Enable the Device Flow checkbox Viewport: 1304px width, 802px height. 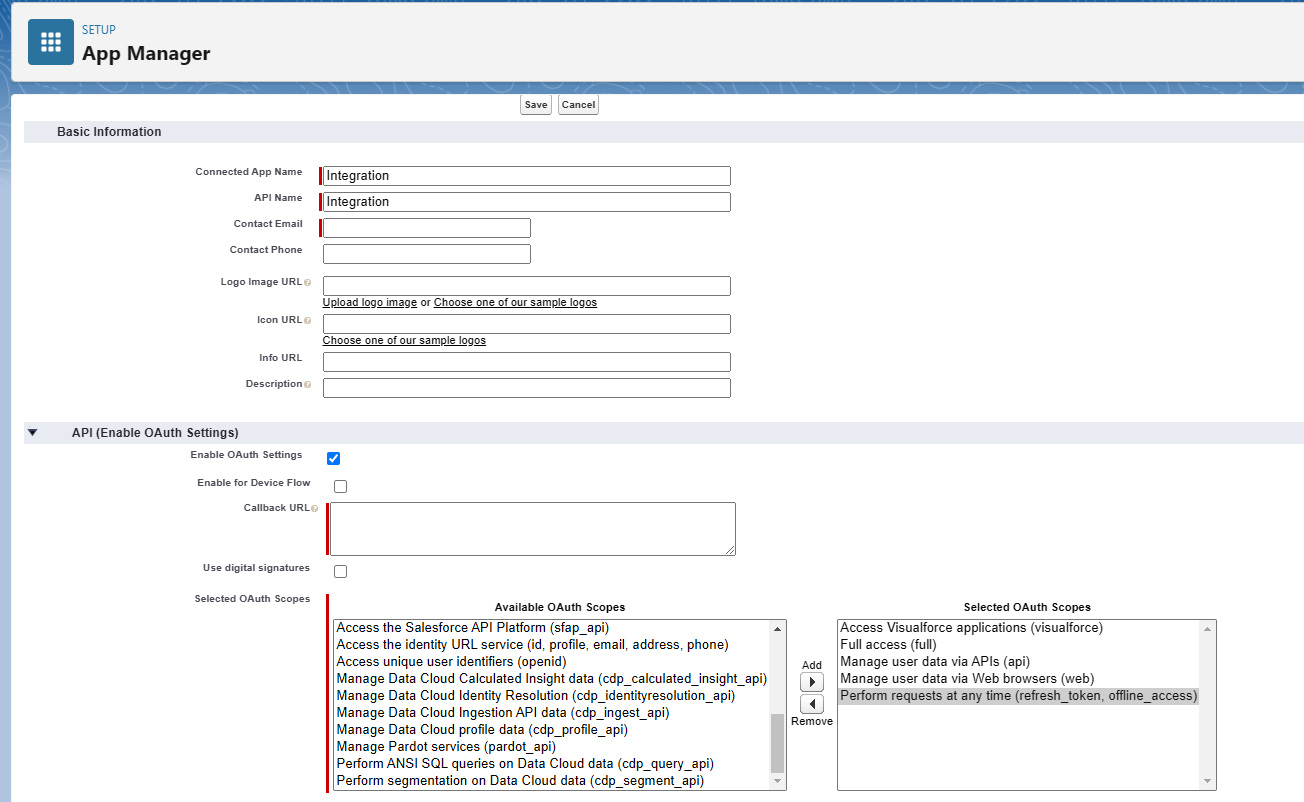point(341,487)
